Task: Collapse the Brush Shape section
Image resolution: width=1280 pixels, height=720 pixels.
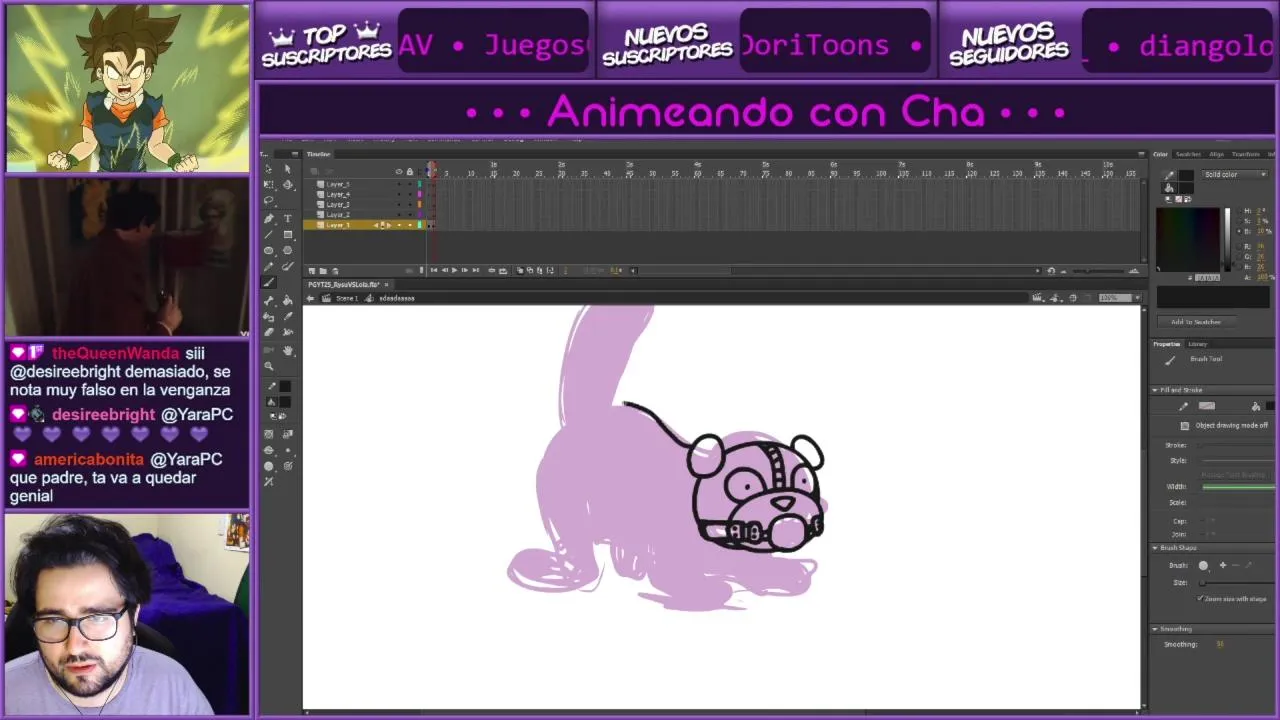Action: [1154, 548]
